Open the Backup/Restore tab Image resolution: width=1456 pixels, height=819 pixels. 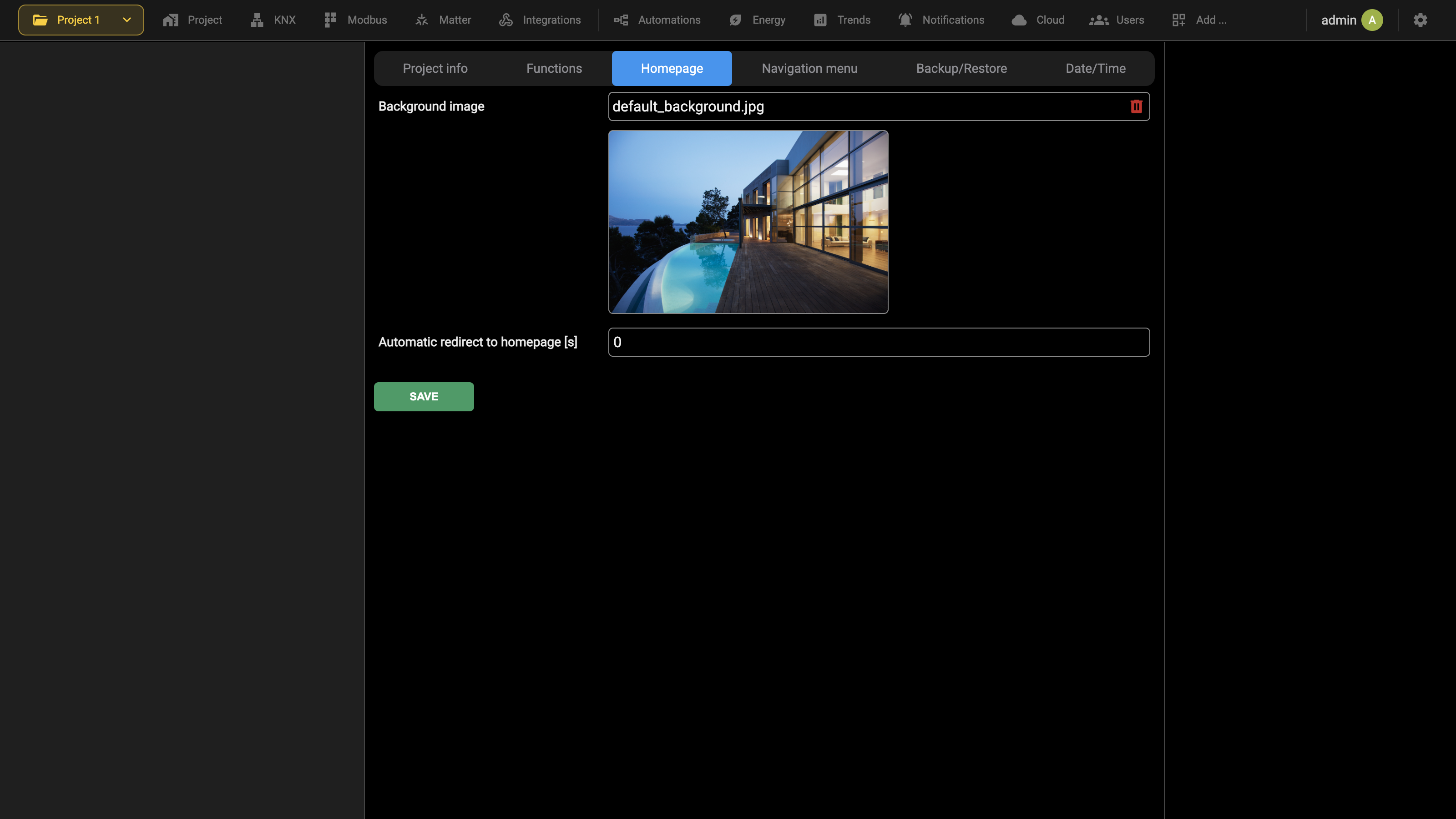click(x=961, y=68)
